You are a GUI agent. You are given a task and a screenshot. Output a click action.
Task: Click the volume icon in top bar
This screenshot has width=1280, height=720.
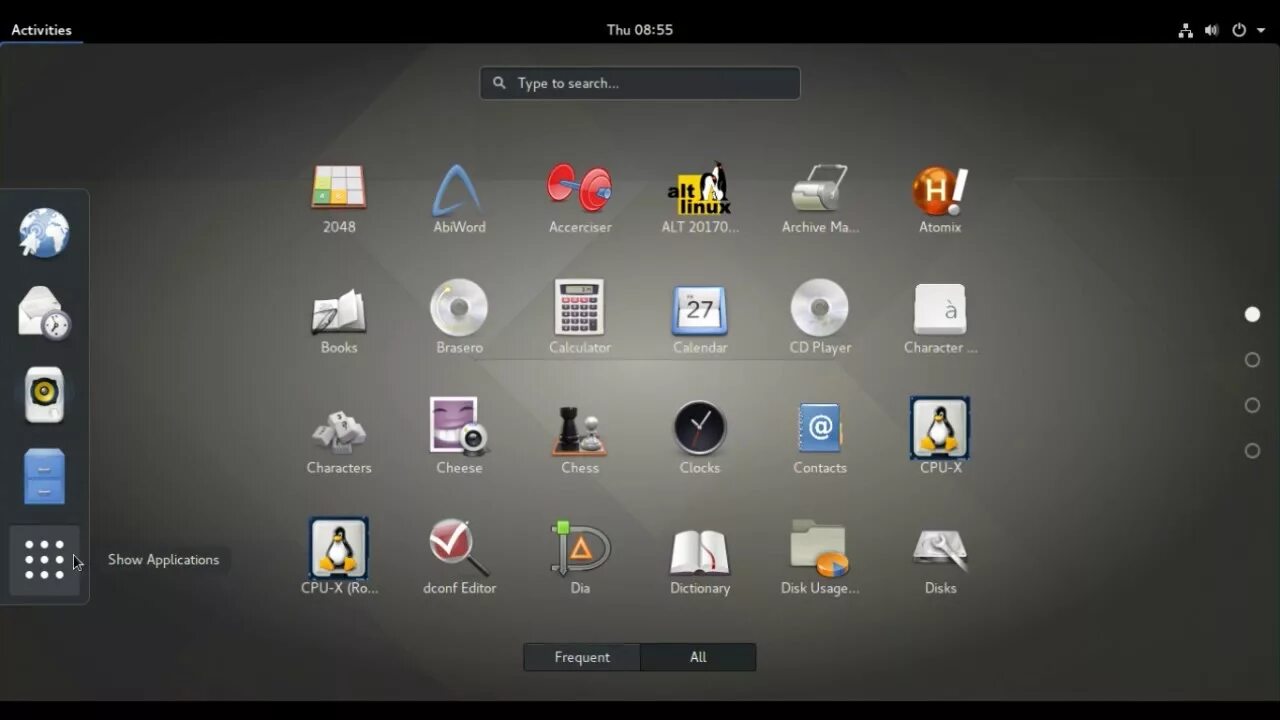(x=1212, y=30)
